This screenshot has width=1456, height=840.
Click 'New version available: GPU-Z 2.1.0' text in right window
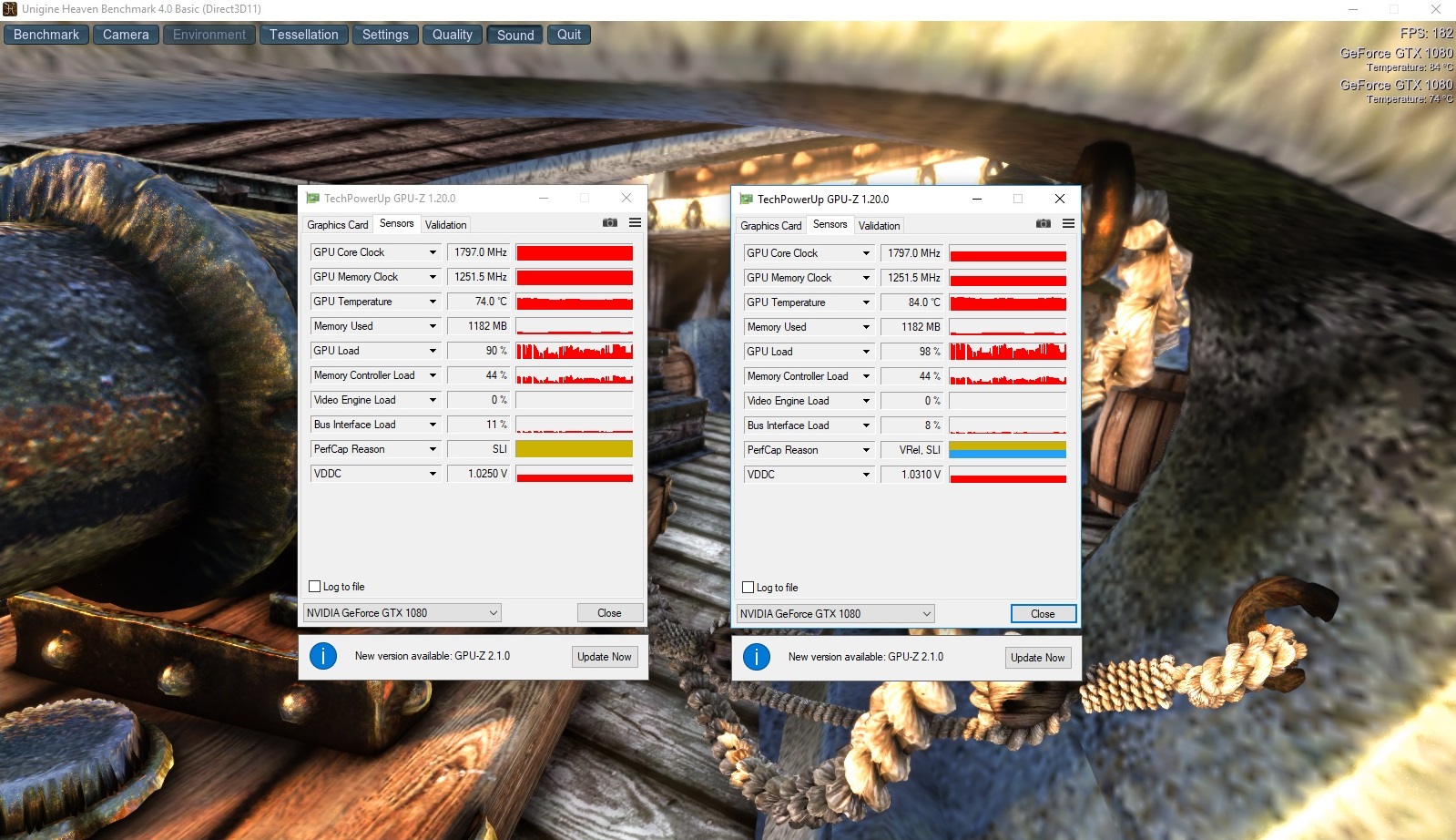(866, 657)
